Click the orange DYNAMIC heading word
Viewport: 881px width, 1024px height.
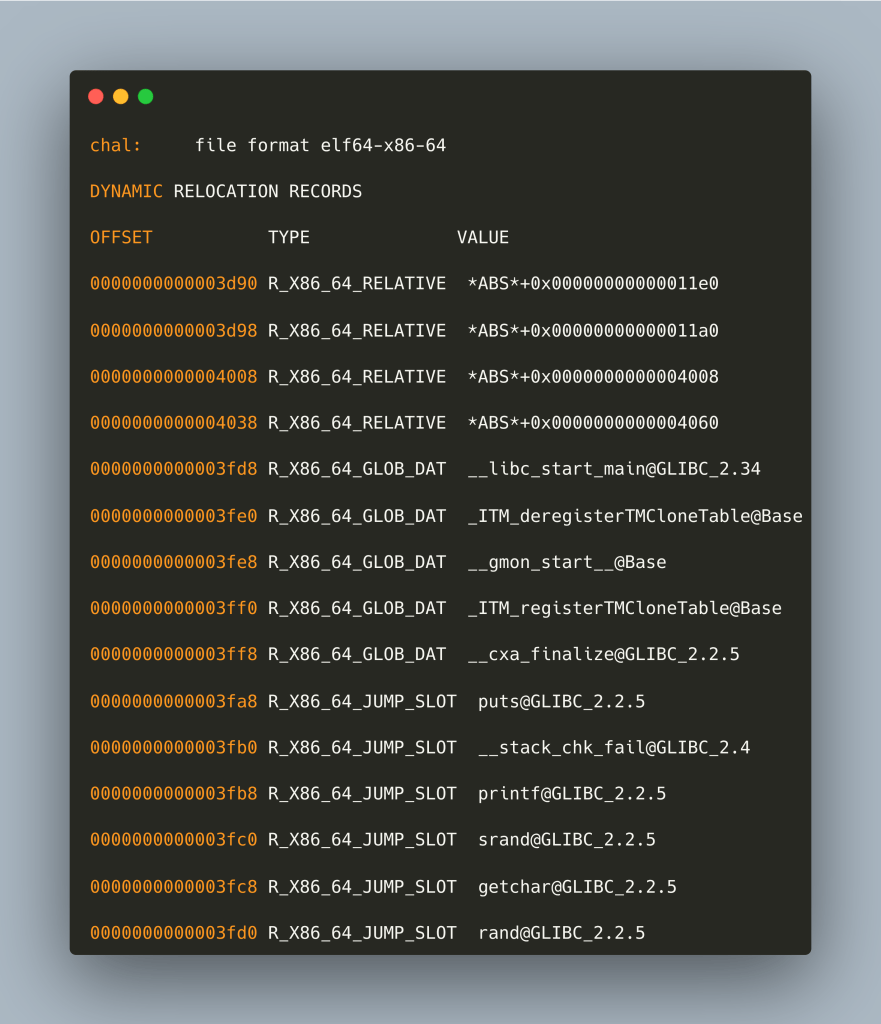pos(126,191)
